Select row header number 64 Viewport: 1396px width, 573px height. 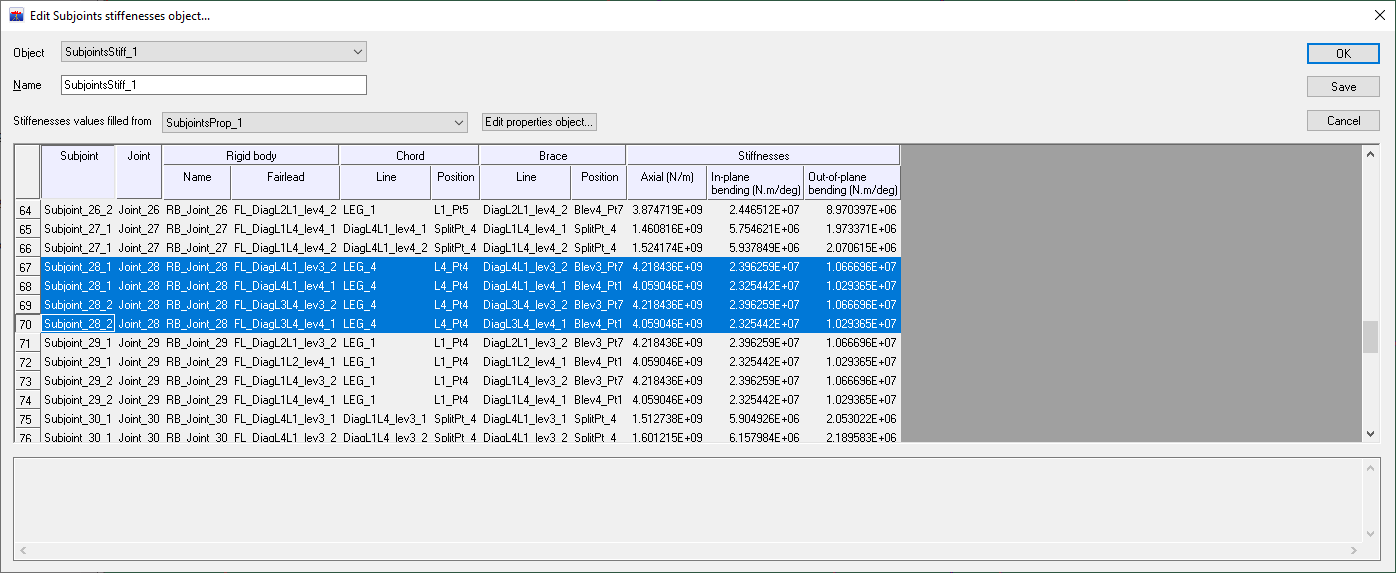(x=27, y=210)
